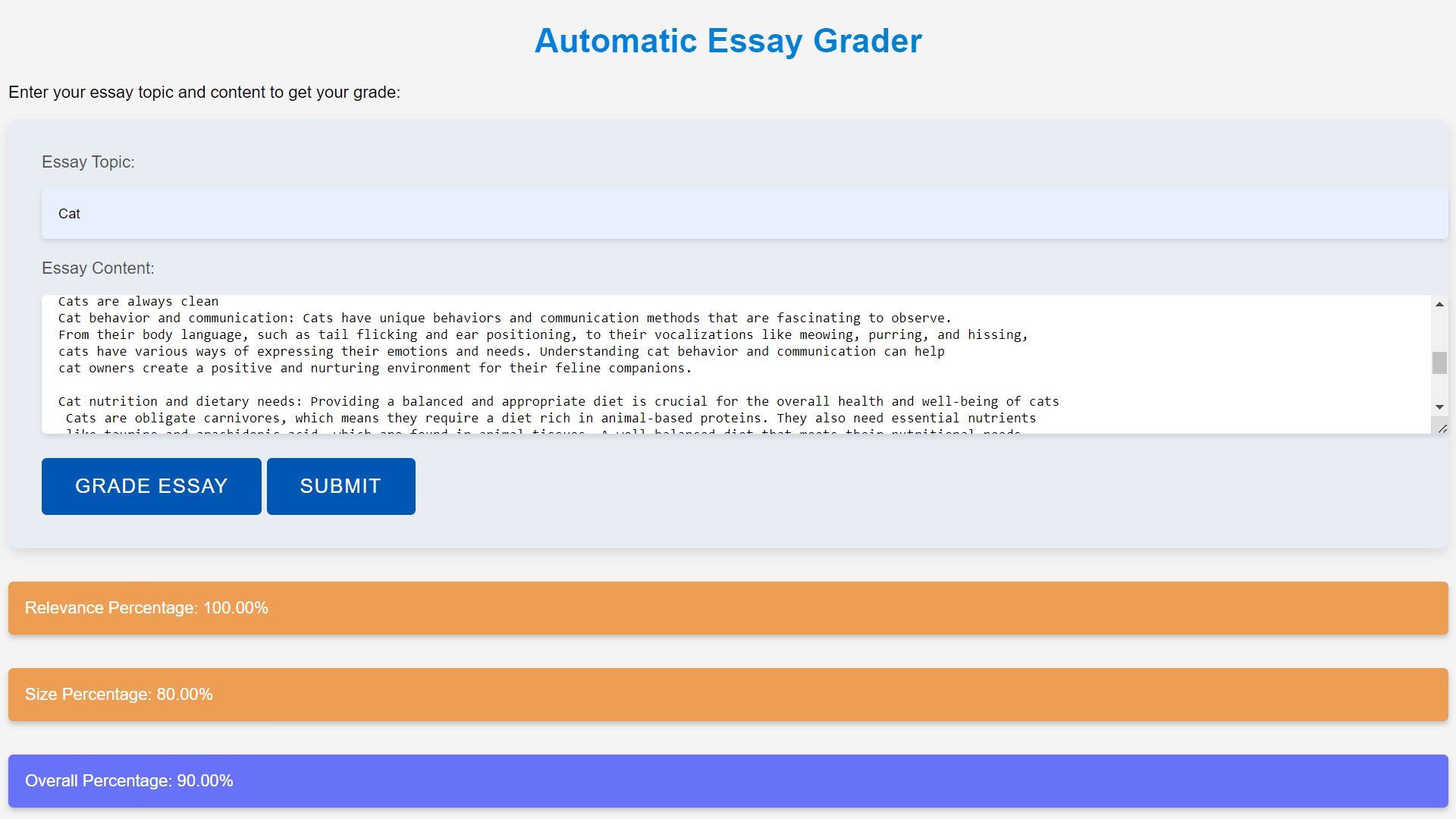The image size is (1456, 819).
Task: Click the textarea scrollbar up arrow
Action: (1439, 304)
